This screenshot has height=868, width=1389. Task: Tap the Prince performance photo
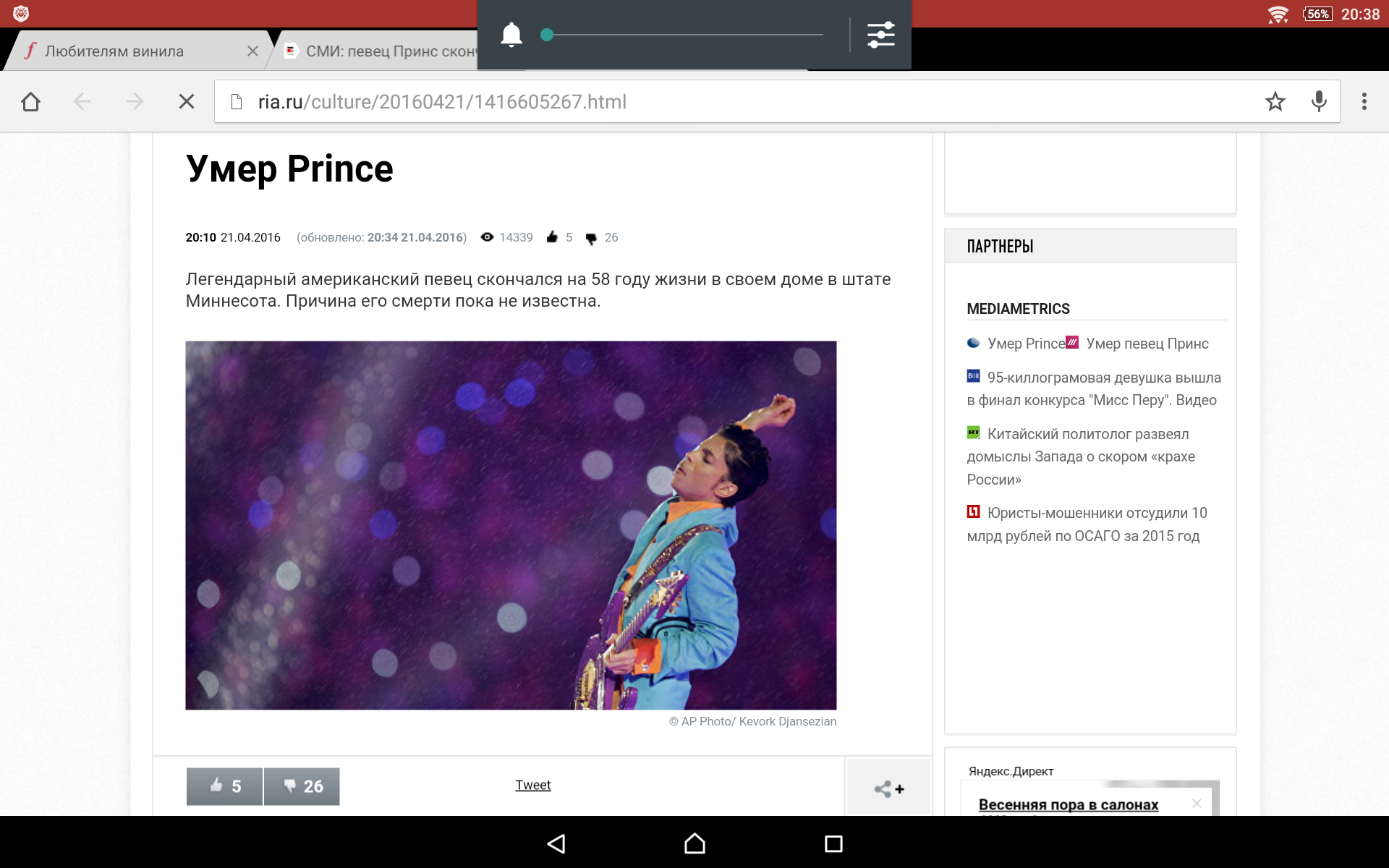click(511, 525)
